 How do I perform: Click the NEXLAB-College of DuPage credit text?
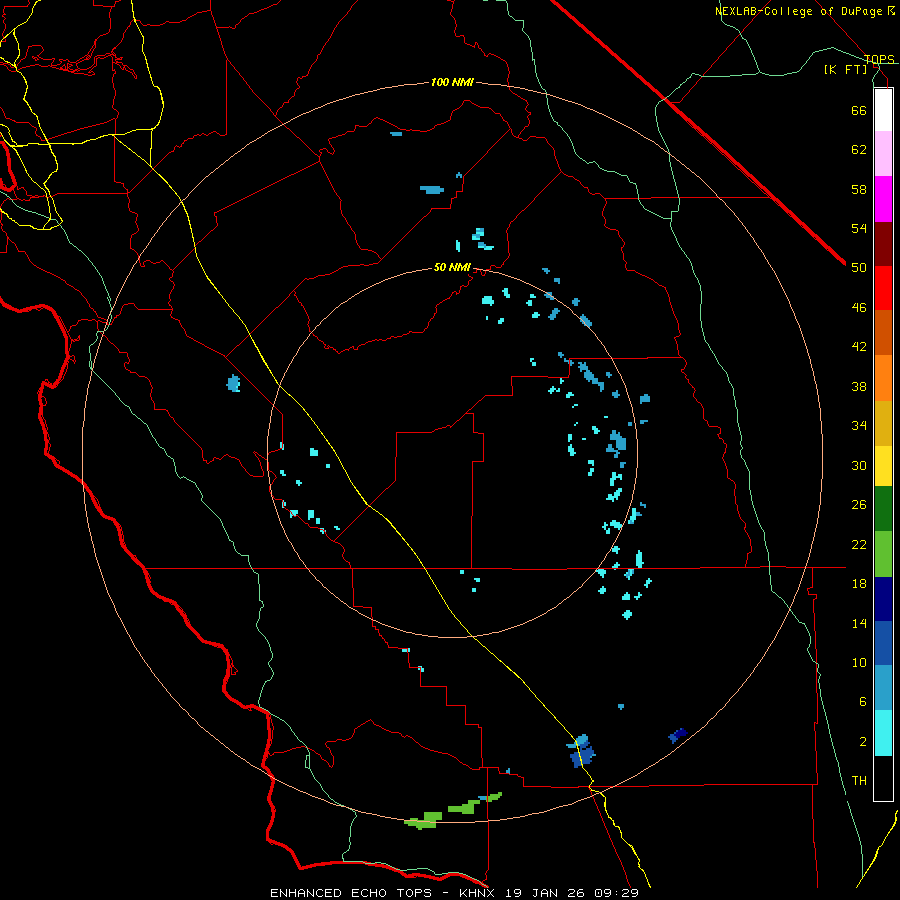[x=801, y=11]
